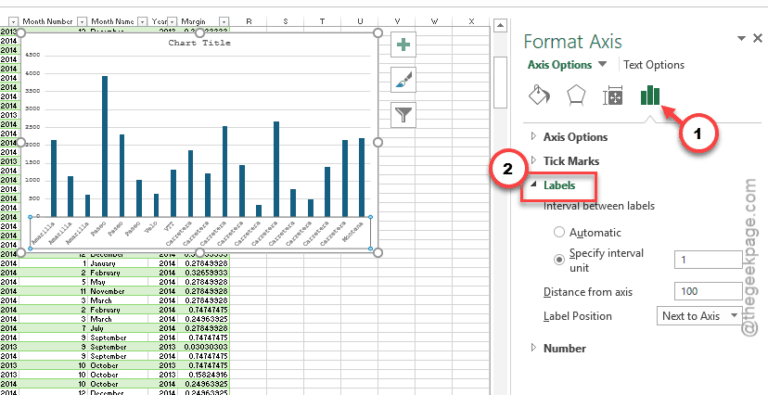The image size is (768, 395).
Task: Select column W header
Action: (434, 21)
